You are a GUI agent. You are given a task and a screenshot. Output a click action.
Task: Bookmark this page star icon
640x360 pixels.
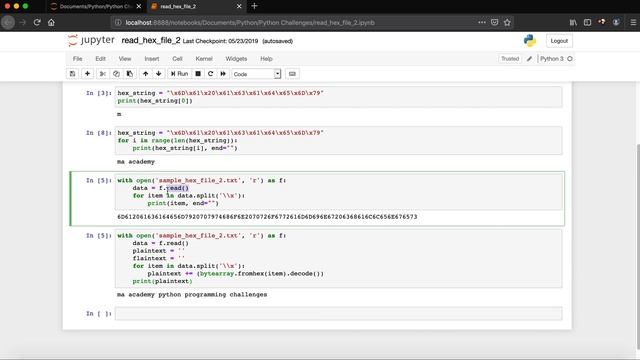(x=507, y=22)
